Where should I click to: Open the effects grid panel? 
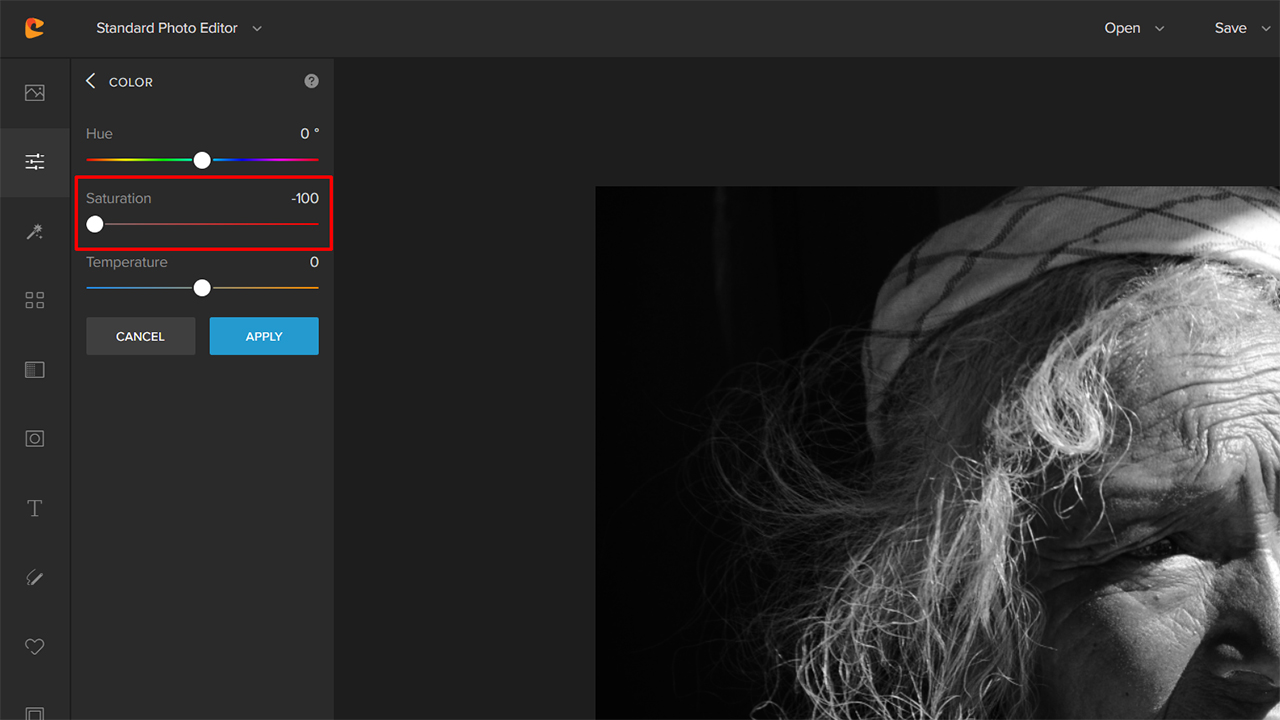34,299
